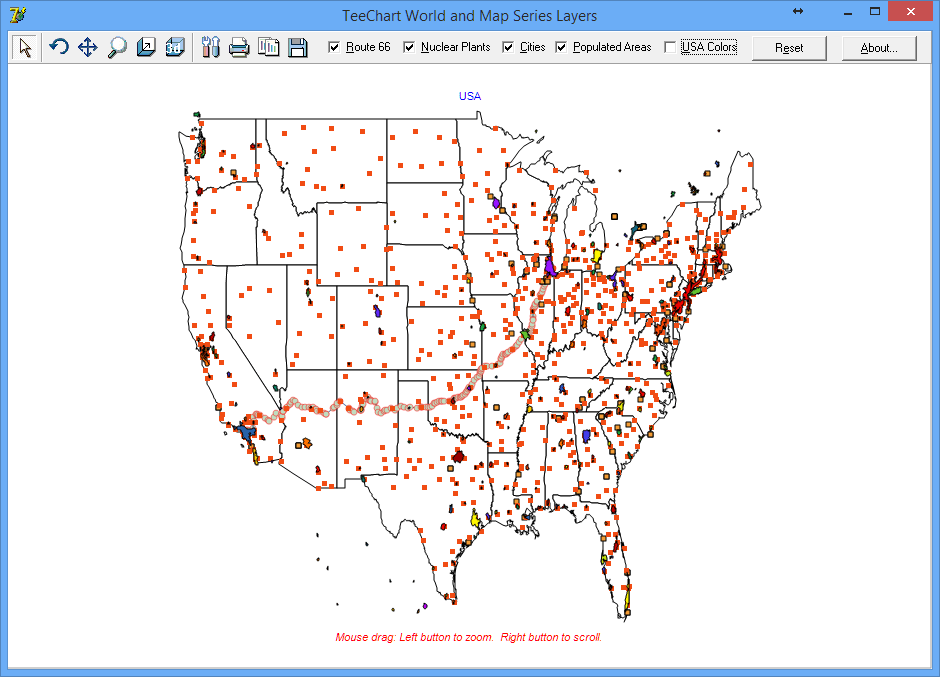Switch chart to 2D view icon
940x677 pixels.
click(146, 46)
